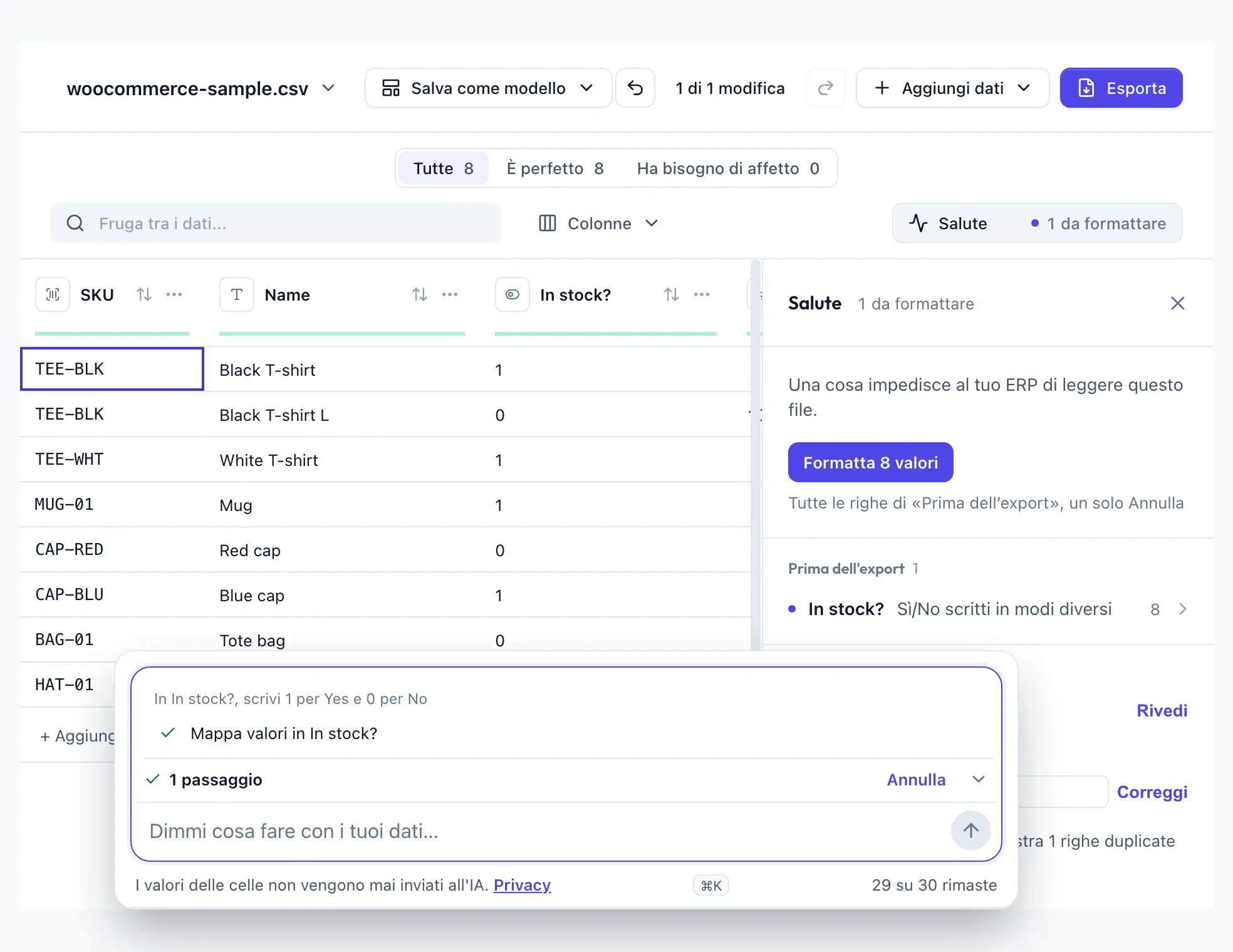Viewport: 1233px width, 952px height.
Task: Click the White T-shirt name cell
Action: coord(343,460)
